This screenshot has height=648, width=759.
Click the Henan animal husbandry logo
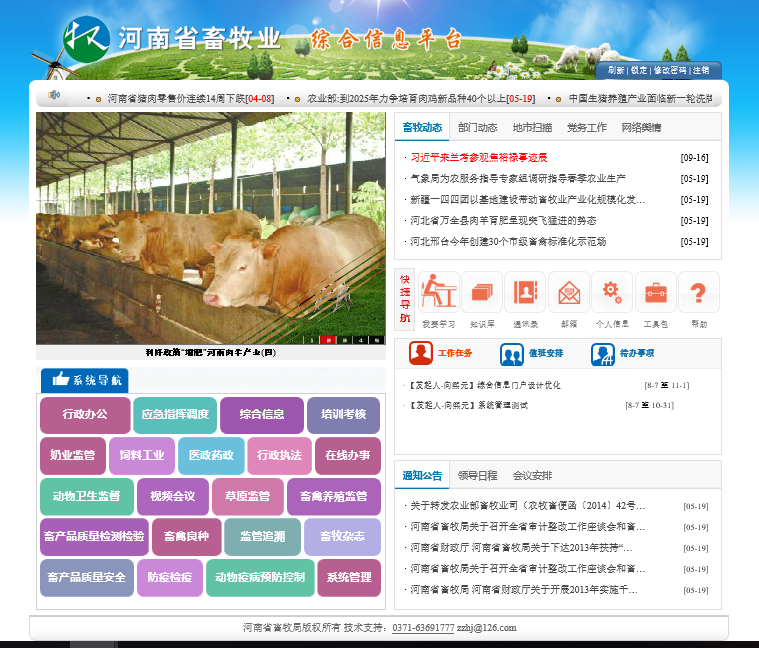click(x=87, y=39)
